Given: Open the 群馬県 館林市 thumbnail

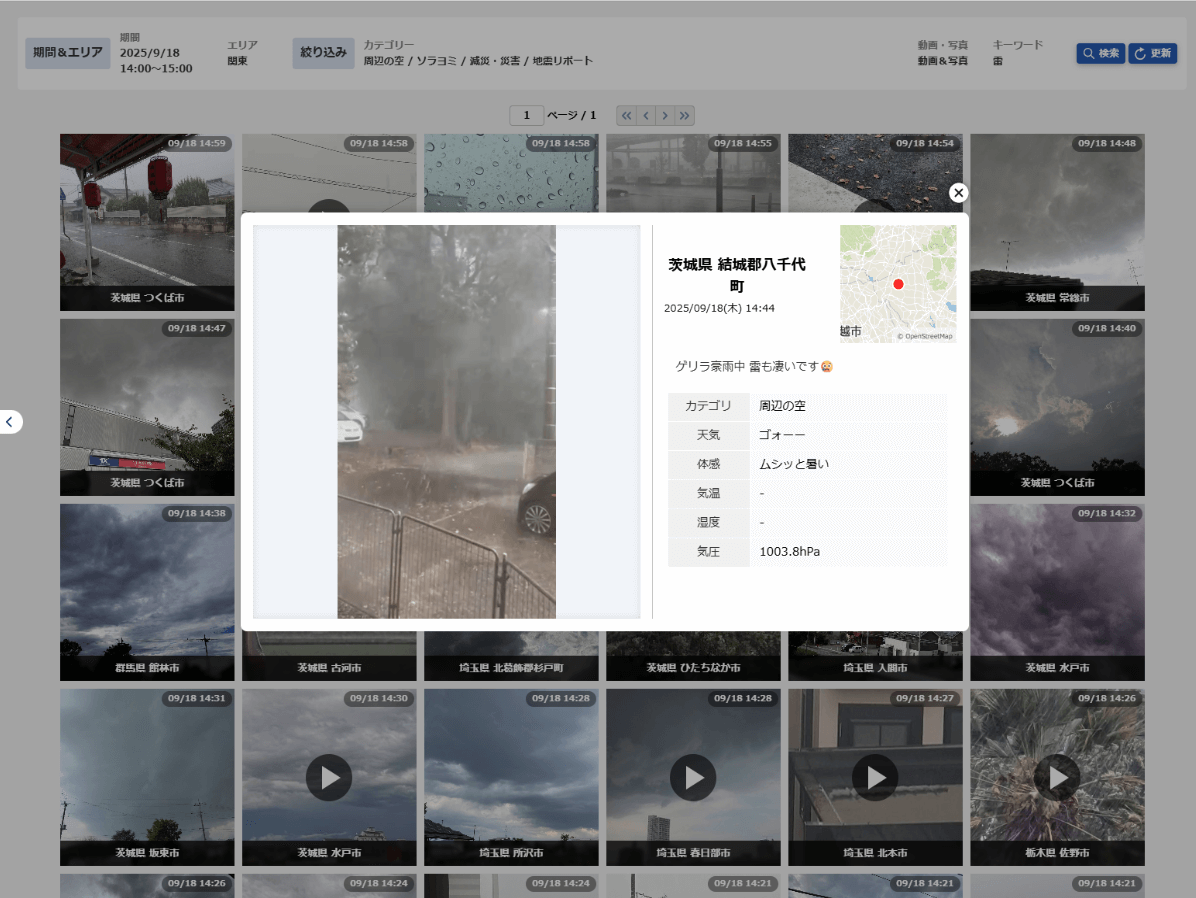Looking at the screenshot, I should [x=147, y=590].
